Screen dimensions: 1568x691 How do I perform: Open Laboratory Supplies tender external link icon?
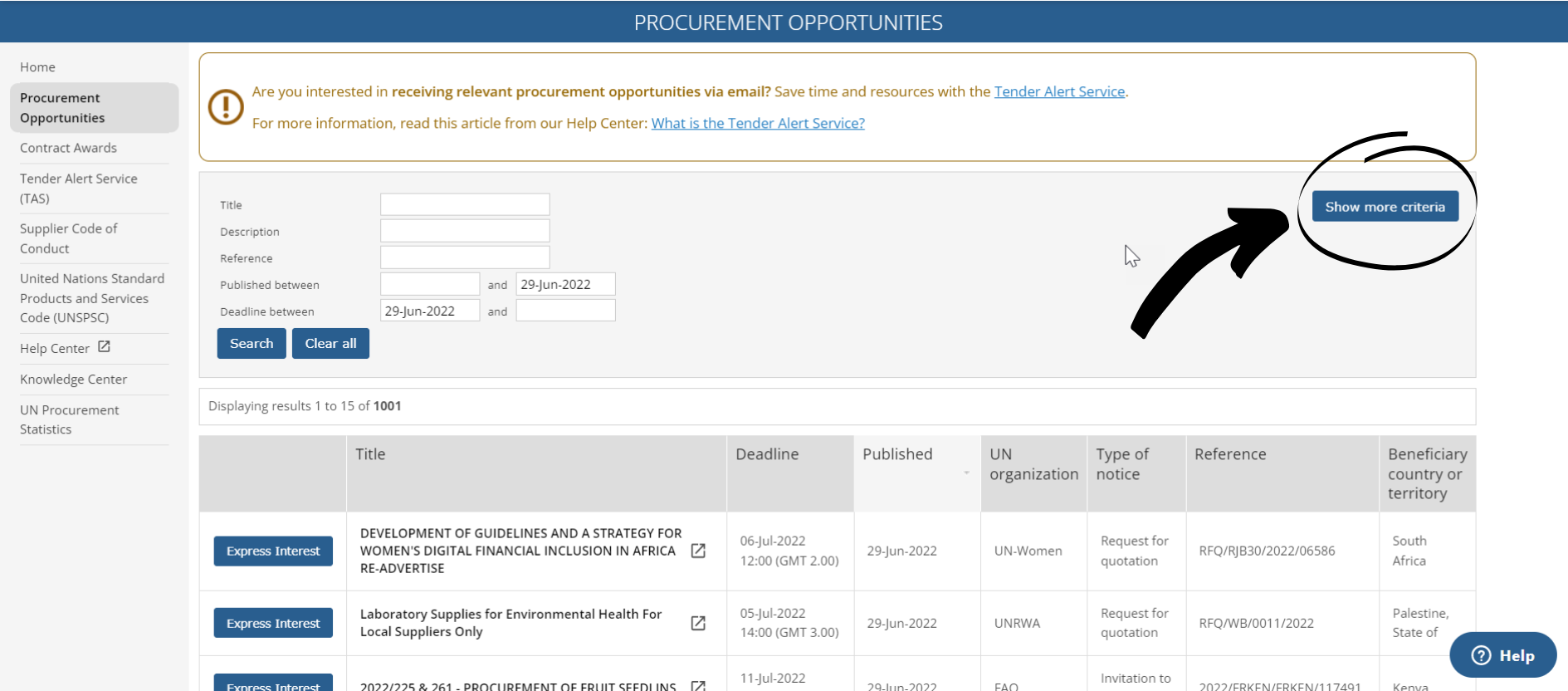(698, 623)
